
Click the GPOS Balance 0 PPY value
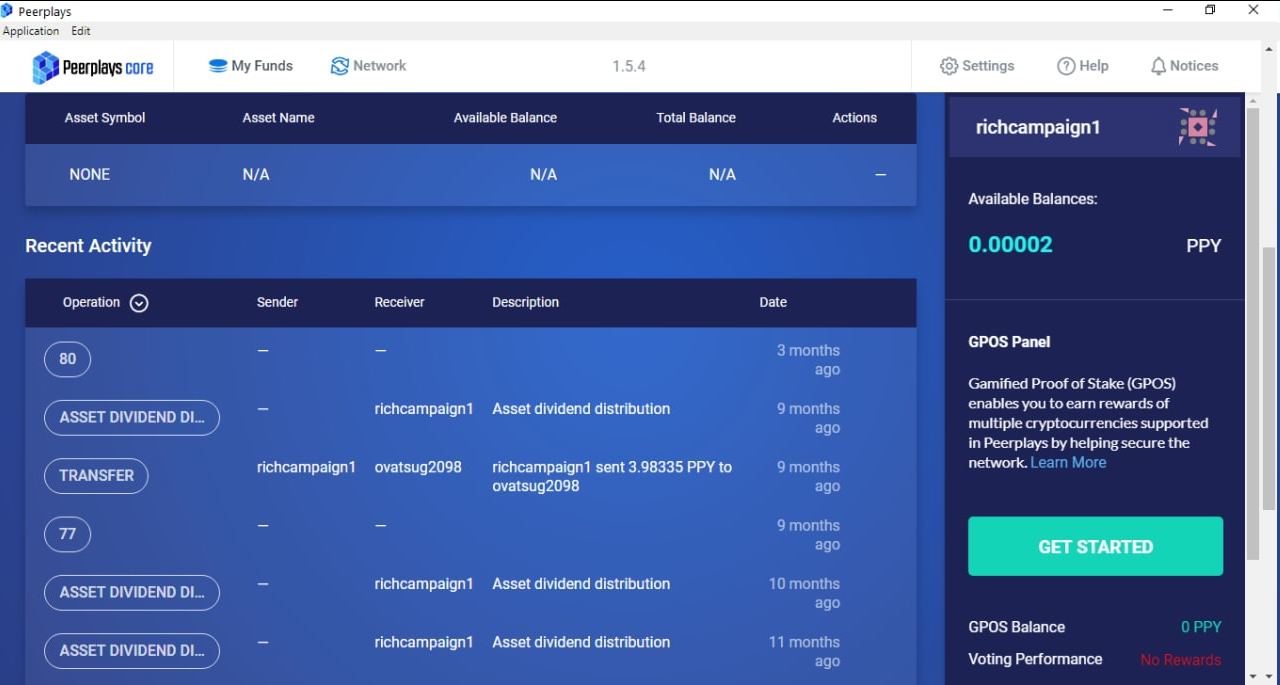pyautogui.click(x=1201, y=627)
